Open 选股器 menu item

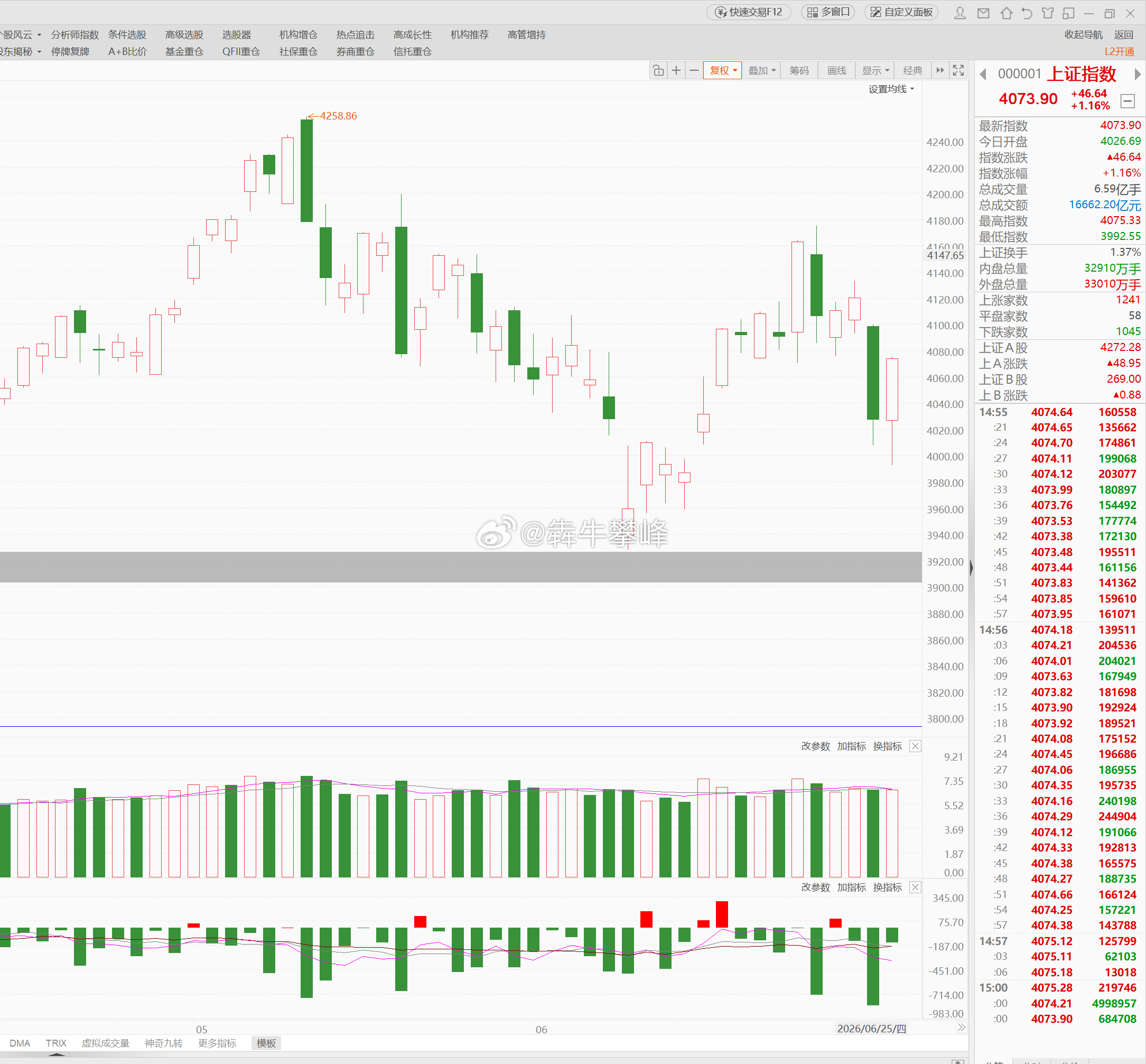point(237,34)
